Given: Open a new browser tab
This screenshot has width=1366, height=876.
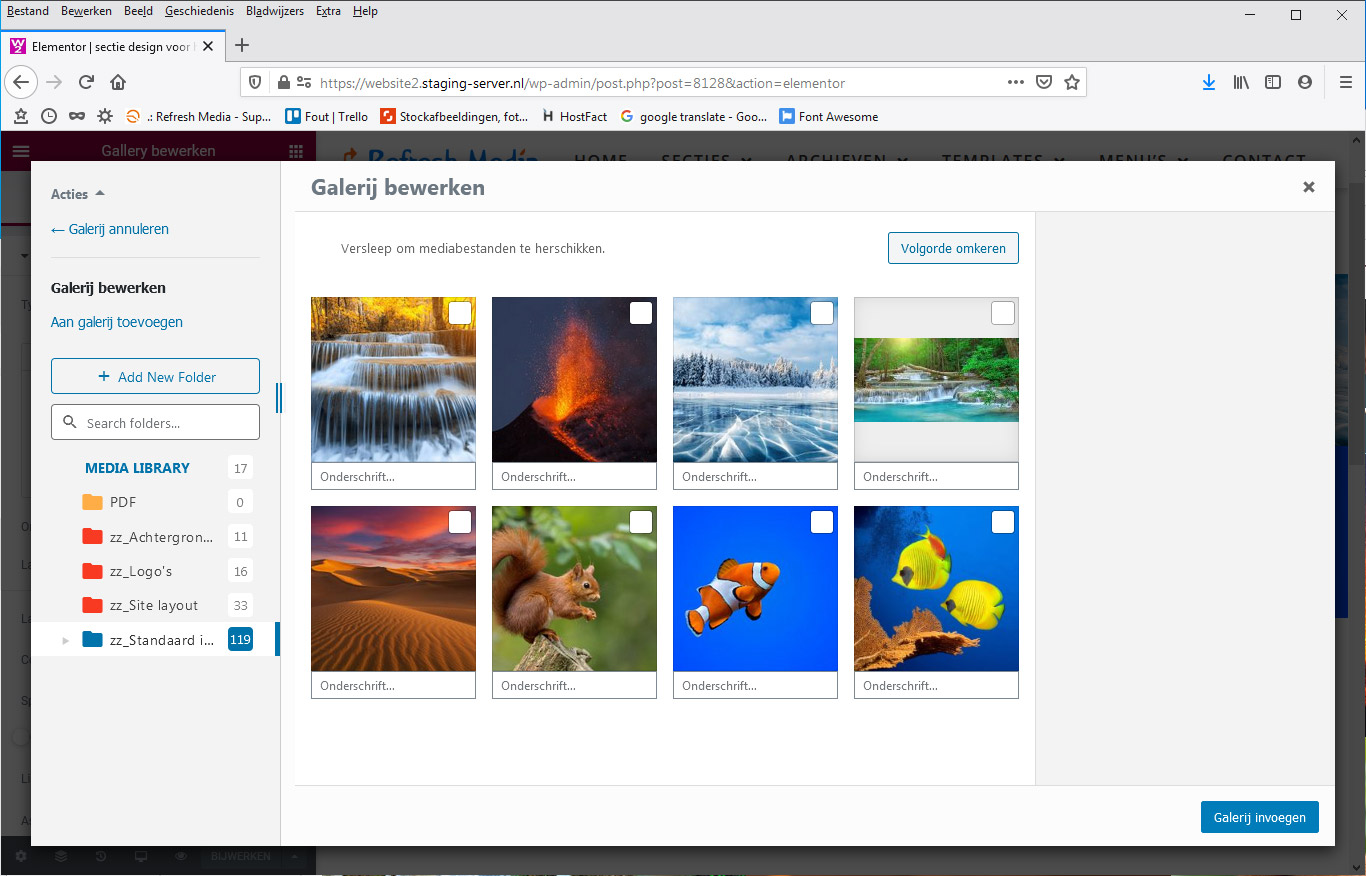Looking at the screenshot, I should [242, 45].
